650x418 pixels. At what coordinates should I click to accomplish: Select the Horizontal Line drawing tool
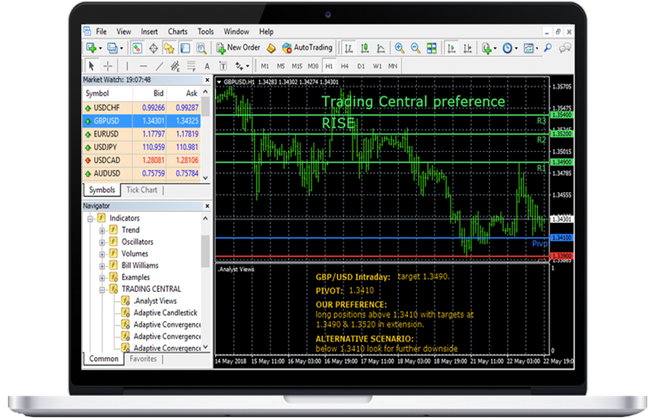tap(143, 66)
